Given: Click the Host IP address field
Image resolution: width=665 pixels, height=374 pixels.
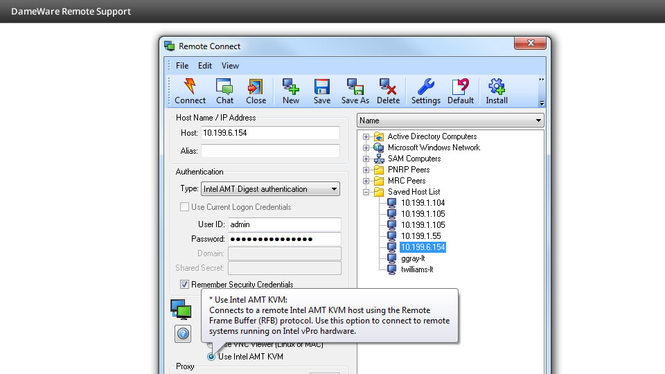Looking at the screenshot, I should tap(270, 133).
